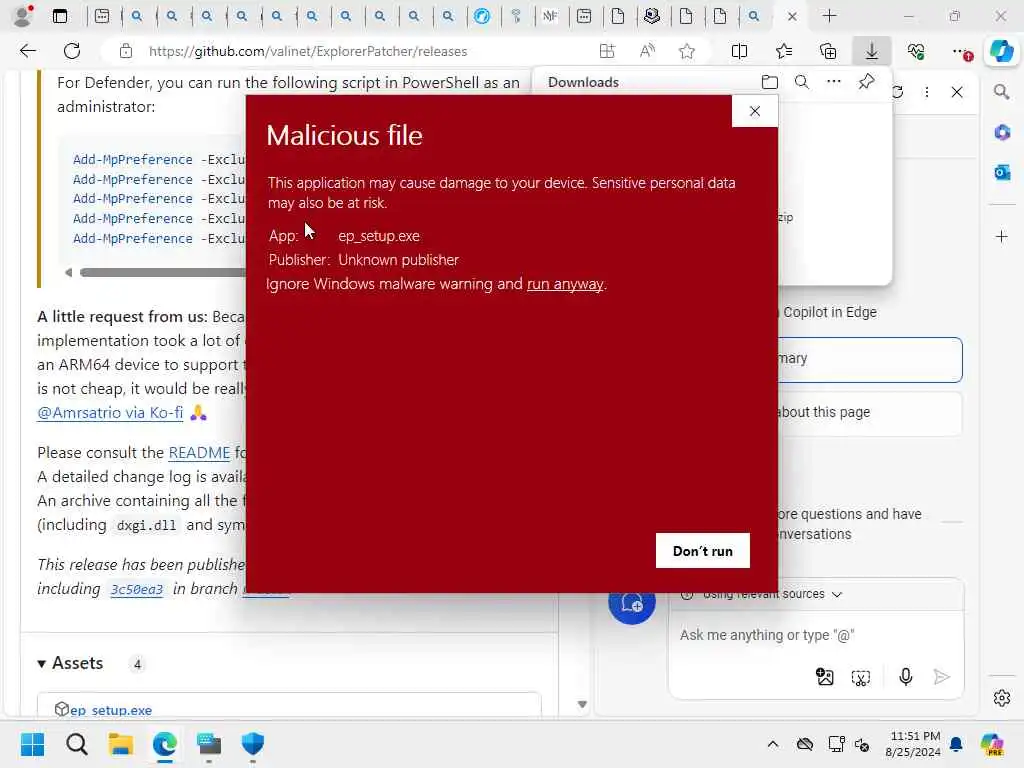This screenshot has width=1024, height=768.
Task: Download ep_setup.exe asset
Action: tap(111, 710)
